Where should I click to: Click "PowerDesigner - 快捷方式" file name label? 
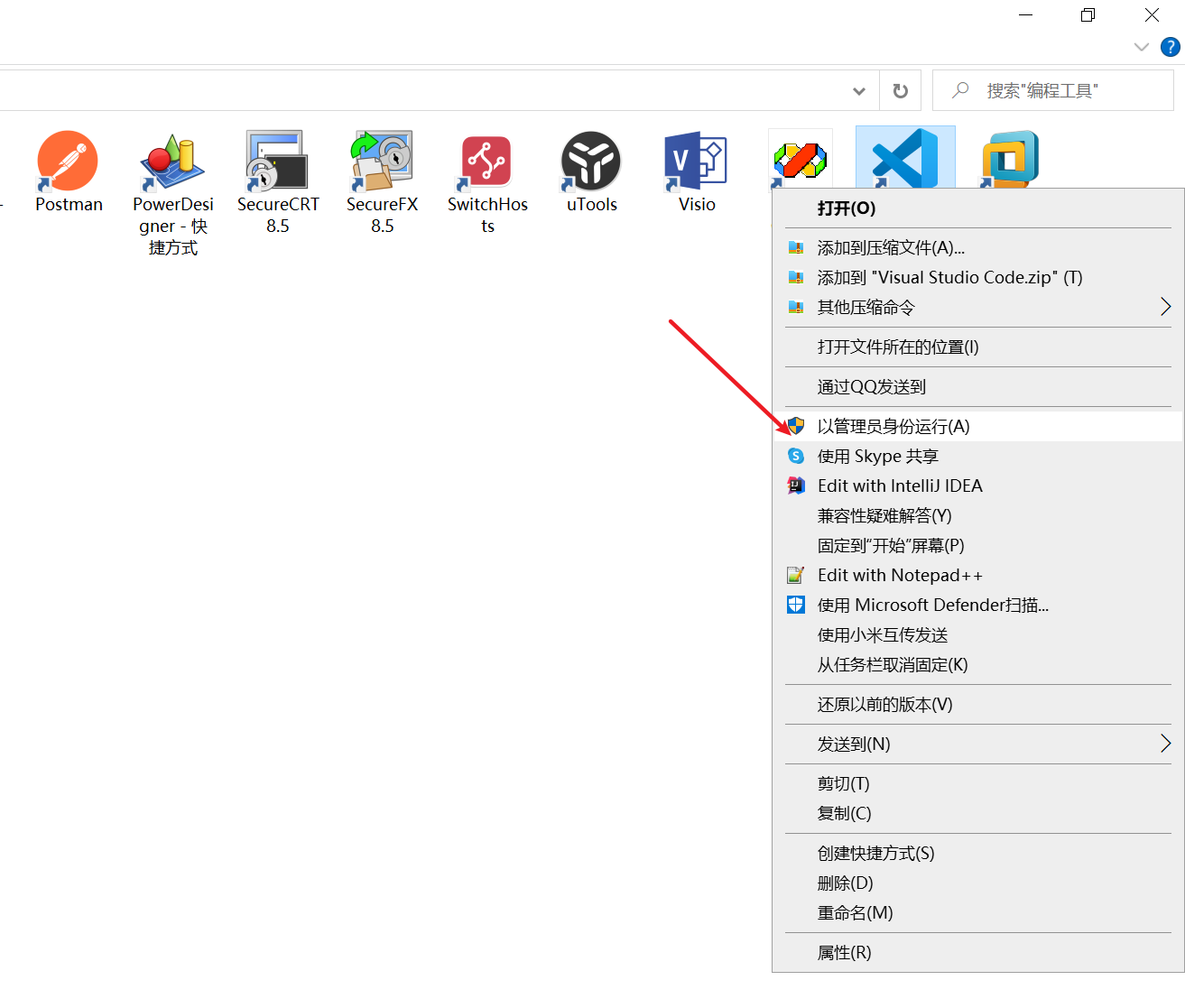click(x=173, y=227)
